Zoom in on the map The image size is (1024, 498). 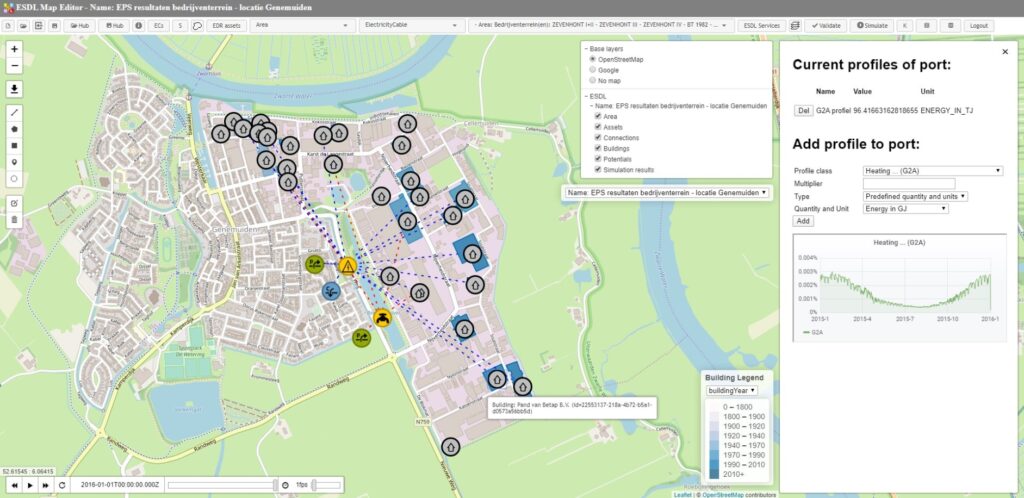point(14,49)
